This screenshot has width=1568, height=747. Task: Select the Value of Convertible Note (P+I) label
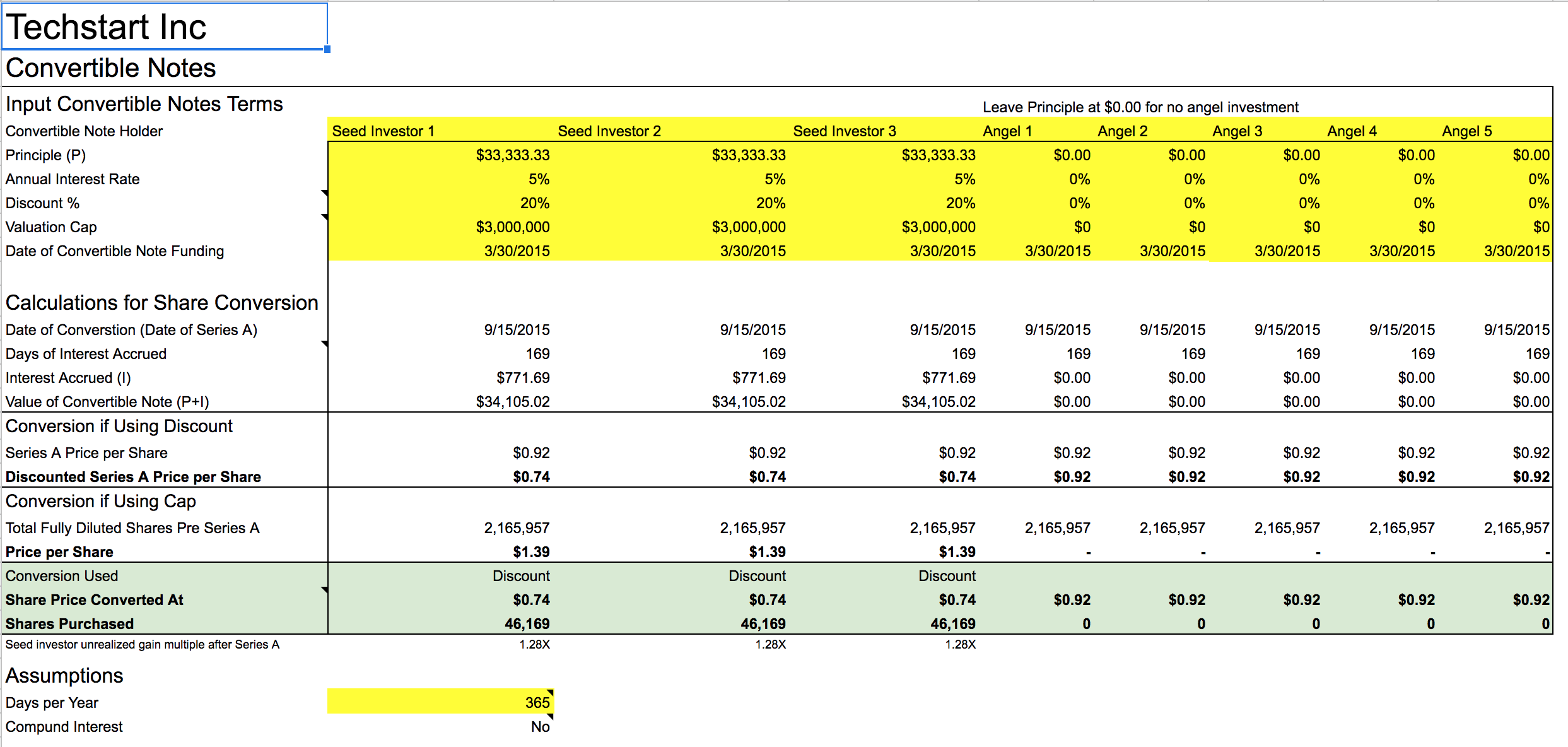point(107,402)
